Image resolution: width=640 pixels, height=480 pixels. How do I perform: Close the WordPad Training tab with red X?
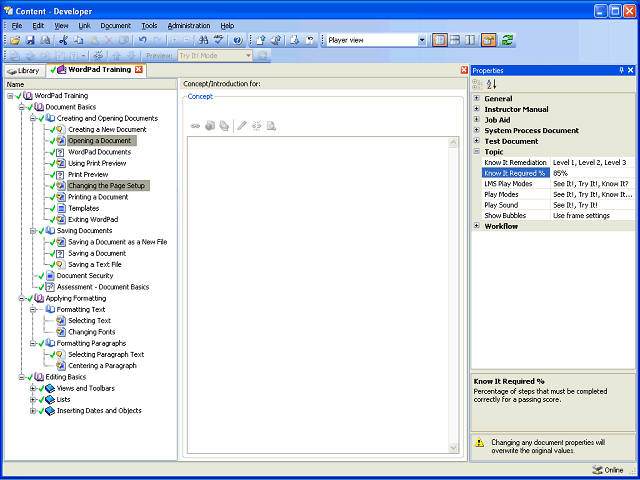pyautogui.click(x=138, y=69)
